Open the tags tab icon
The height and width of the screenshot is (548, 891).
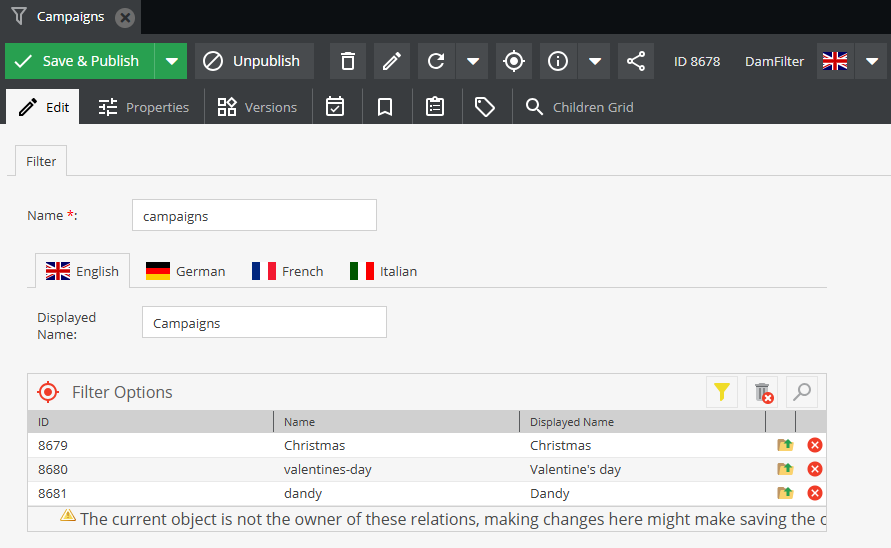pos(485,107)
